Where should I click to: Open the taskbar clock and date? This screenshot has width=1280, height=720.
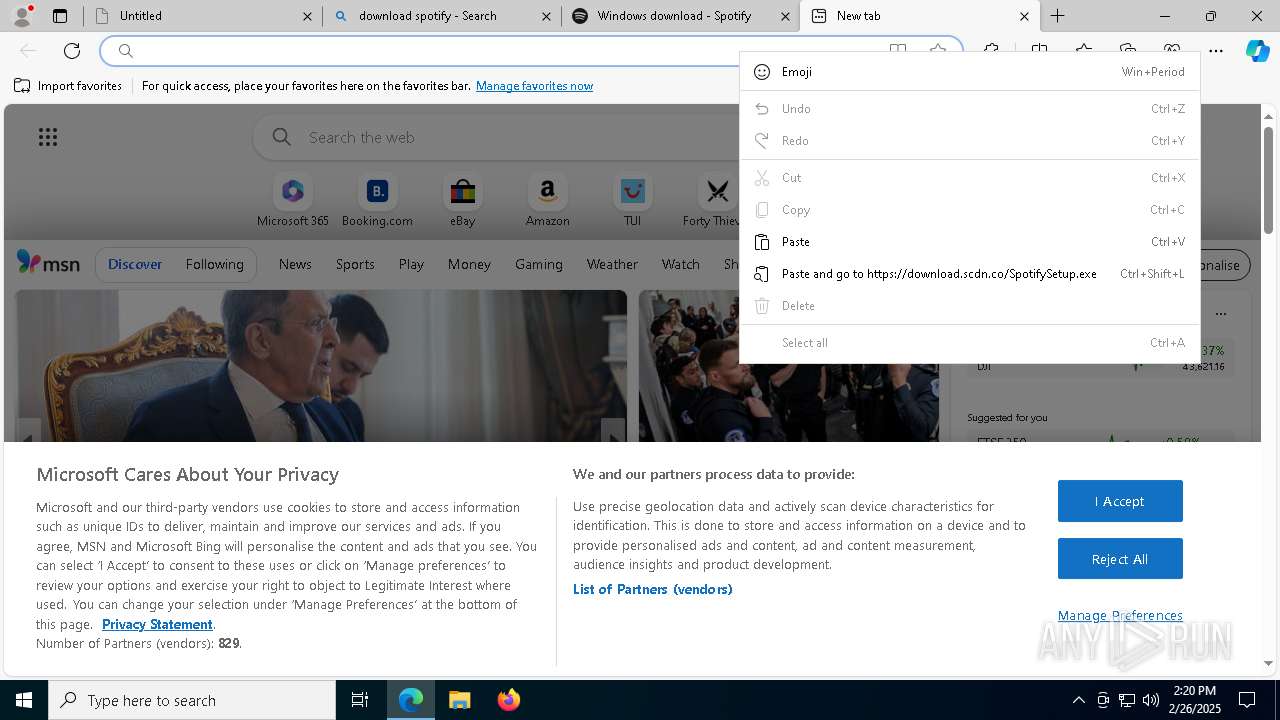click(x=1195, y=700)
